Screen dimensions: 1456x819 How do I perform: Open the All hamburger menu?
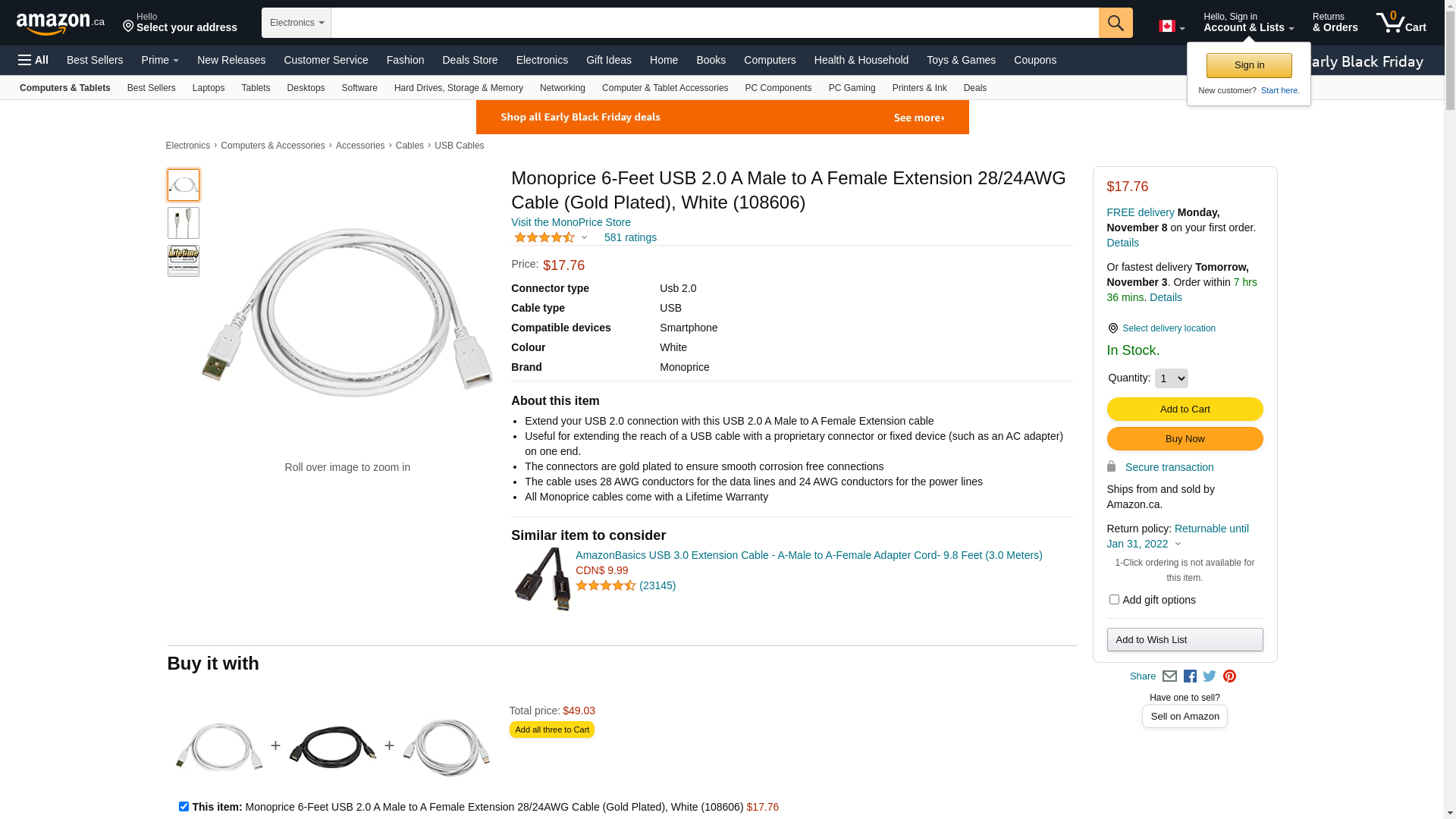[x=33, y=60]
